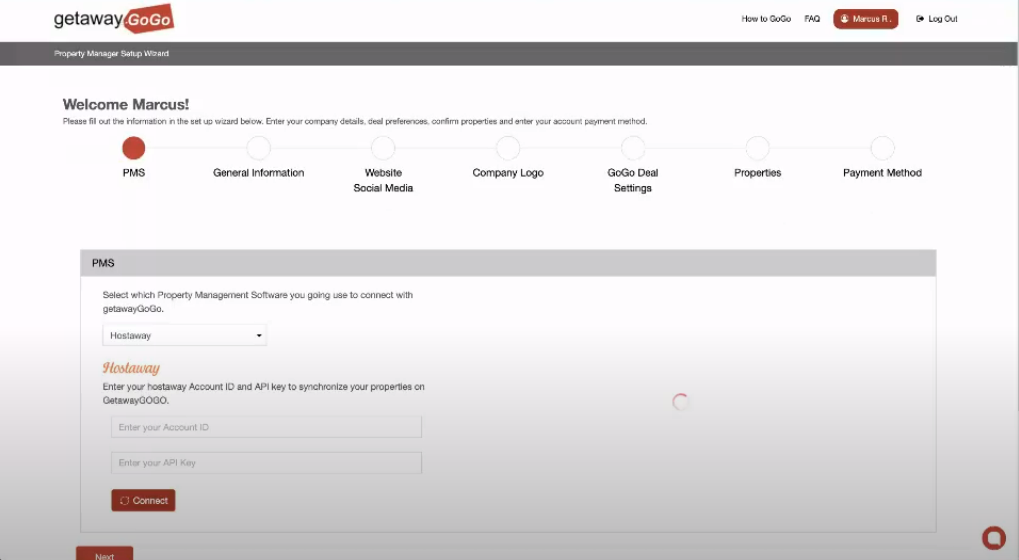Open the FAQ link
1019x560 pixels.
(812, 19)
